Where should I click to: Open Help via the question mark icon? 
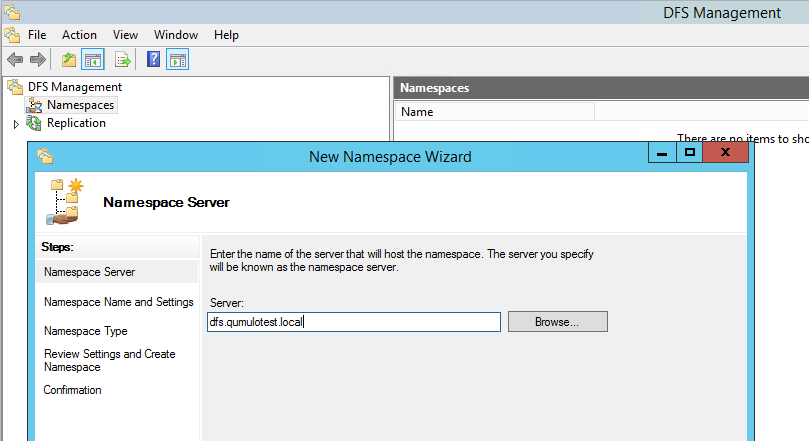[x=154, y=60]
